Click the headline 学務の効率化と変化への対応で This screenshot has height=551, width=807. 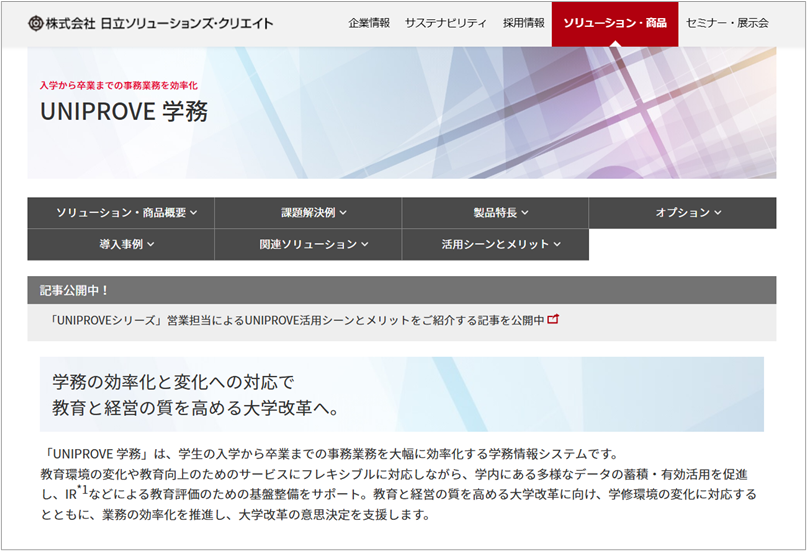173,382
